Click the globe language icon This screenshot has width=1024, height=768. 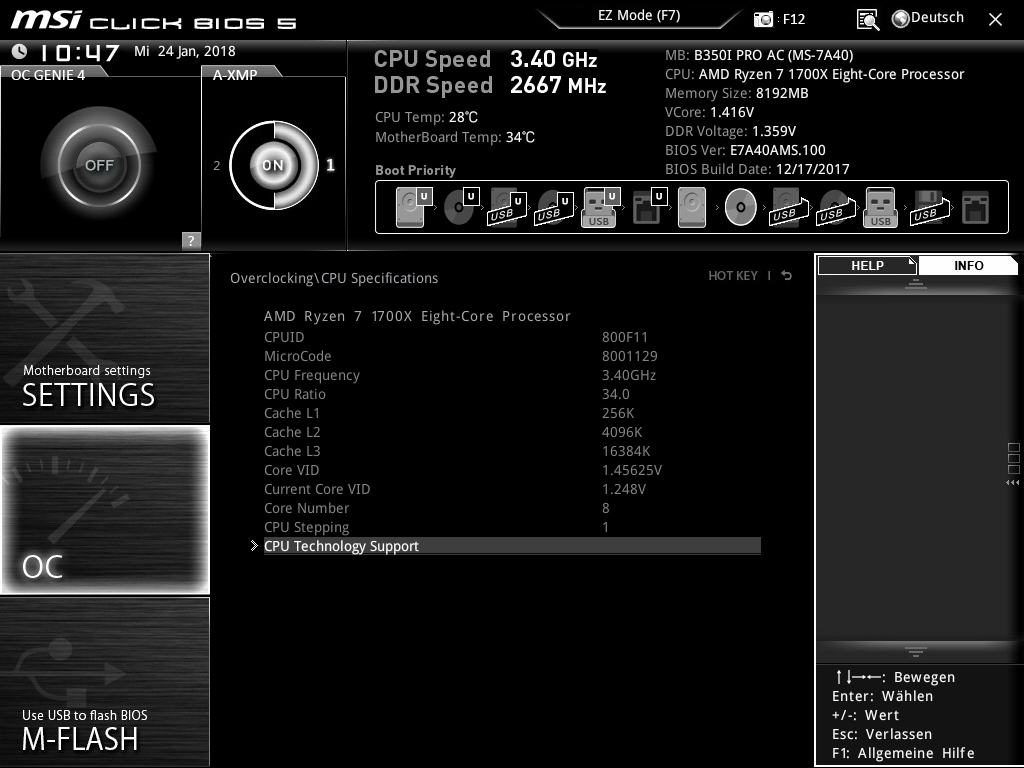(901, 19)
